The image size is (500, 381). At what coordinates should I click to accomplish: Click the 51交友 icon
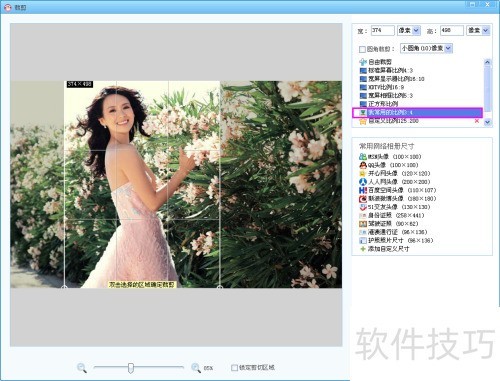click(x=363, y=207)
